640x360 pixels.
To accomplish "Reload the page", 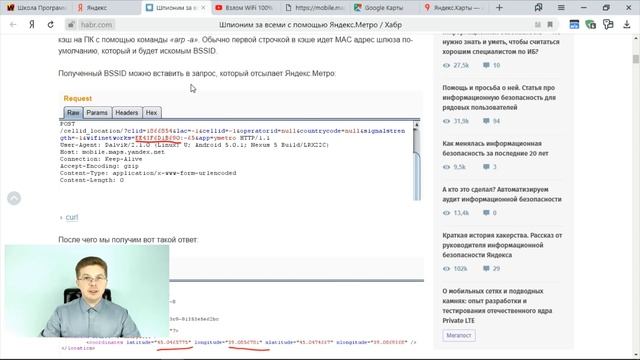I will pyautogui.click(x=51, y=24).
